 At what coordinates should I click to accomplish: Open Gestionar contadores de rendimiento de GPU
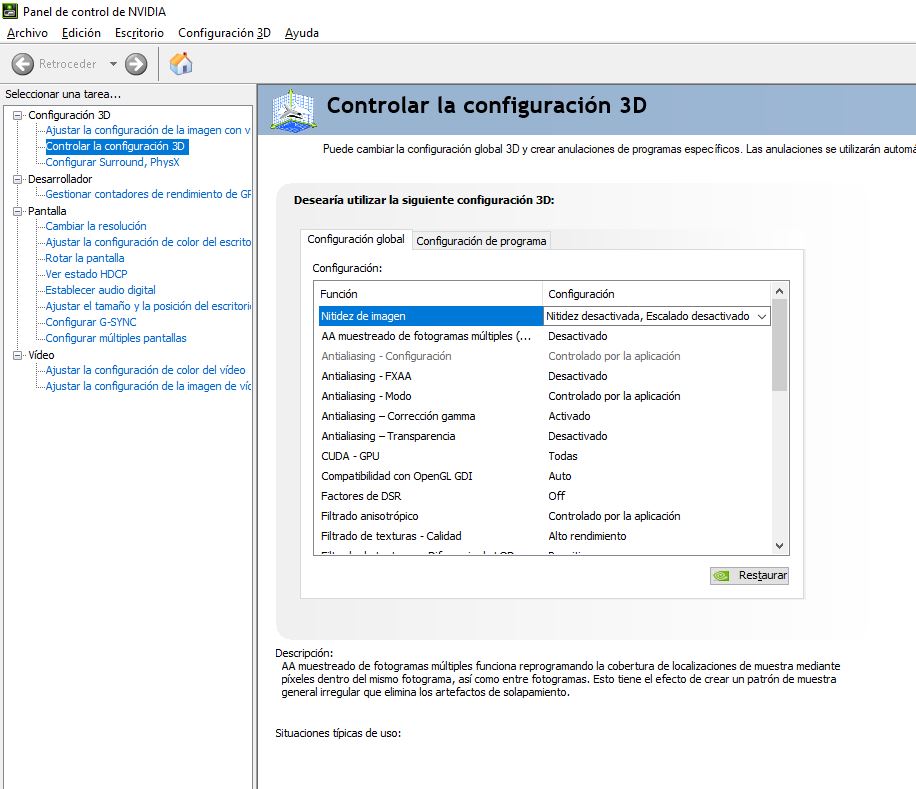pos(148,194)
